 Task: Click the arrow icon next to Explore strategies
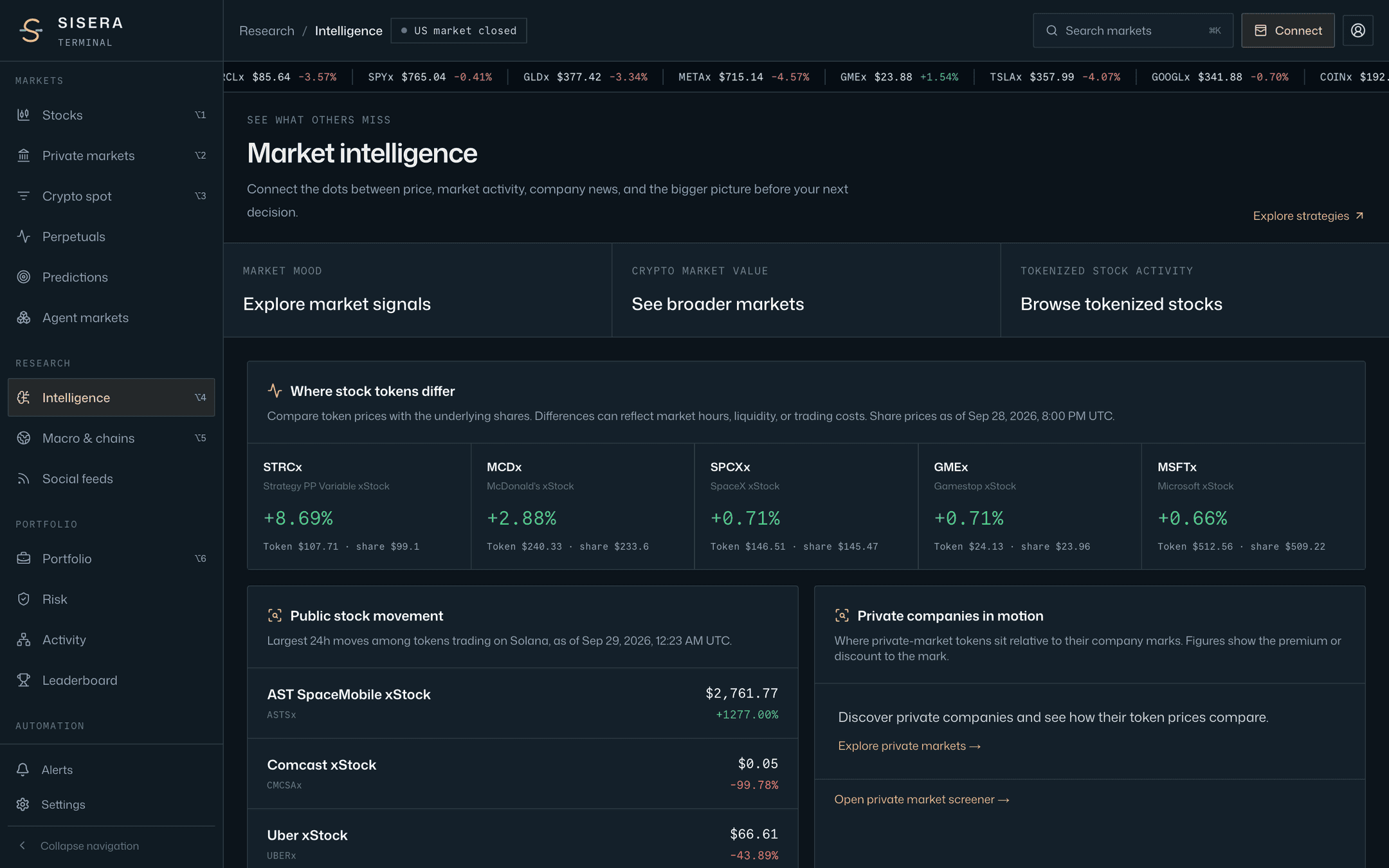(x=1359, y=216)
